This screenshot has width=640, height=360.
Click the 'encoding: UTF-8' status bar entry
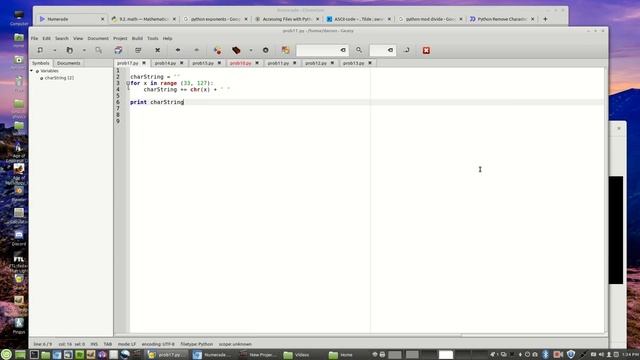tap(158, 344)
